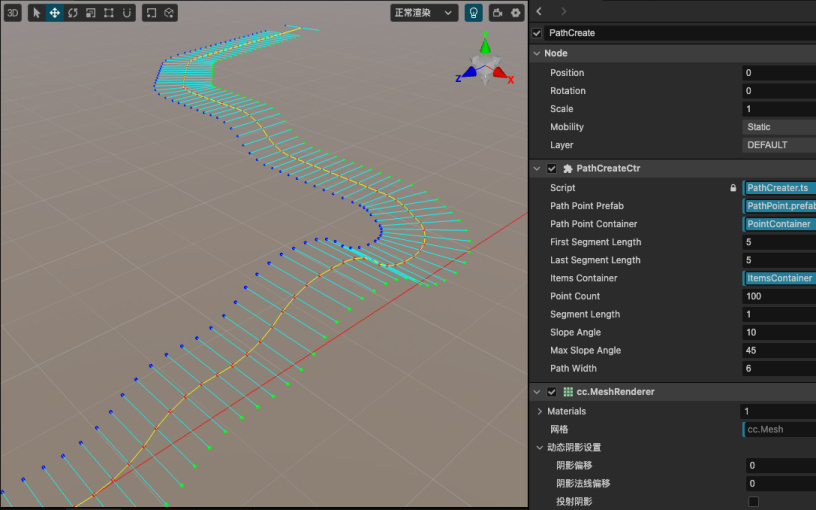Open scene camera settings icon
This screenshot has width=816, height=510.
498,13
